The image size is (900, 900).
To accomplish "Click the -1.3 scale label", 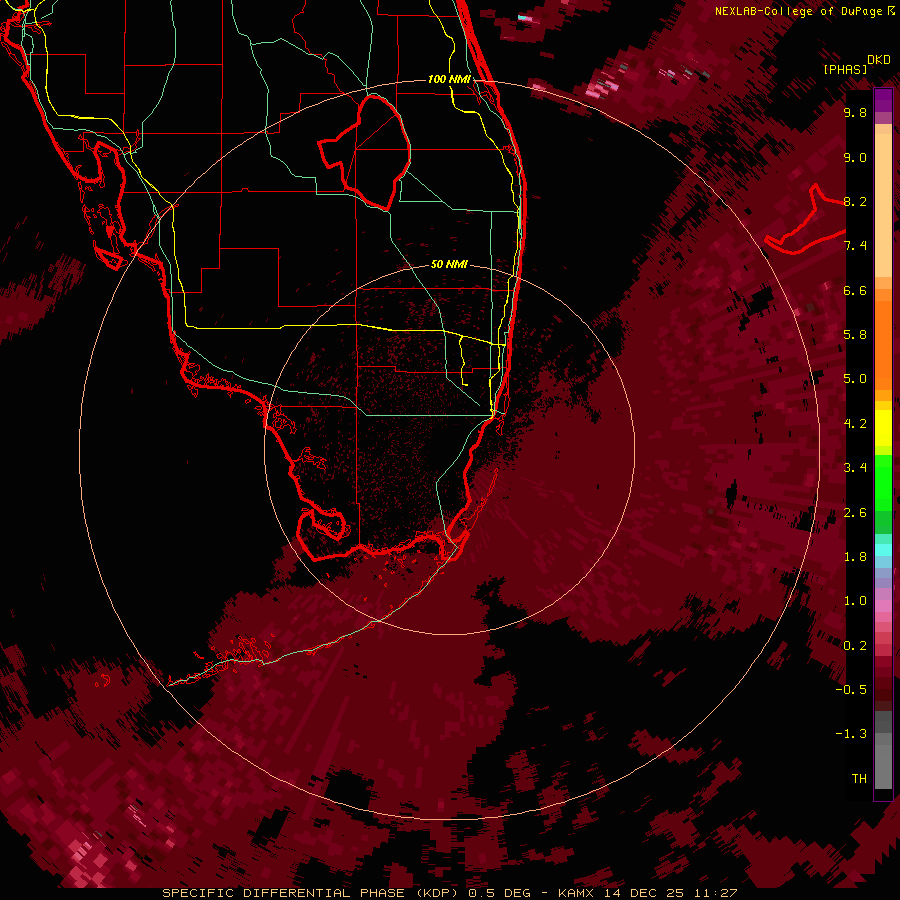I will (x=851, y=734).
